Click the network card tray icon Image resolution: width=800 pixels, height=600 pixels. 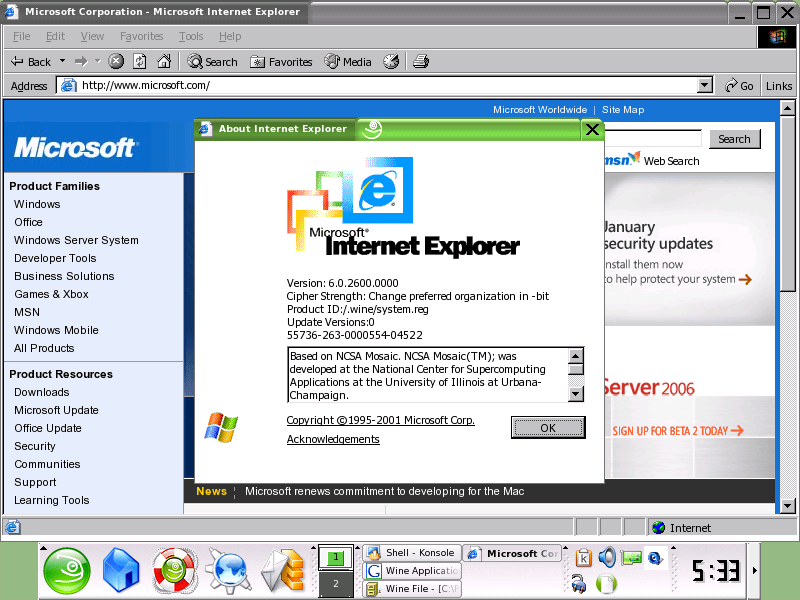(631, 558)
